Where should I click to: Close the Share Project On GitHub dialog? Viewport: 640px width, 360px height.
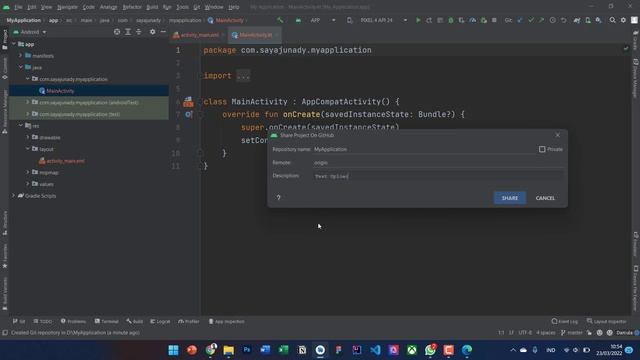coord(558,135)
